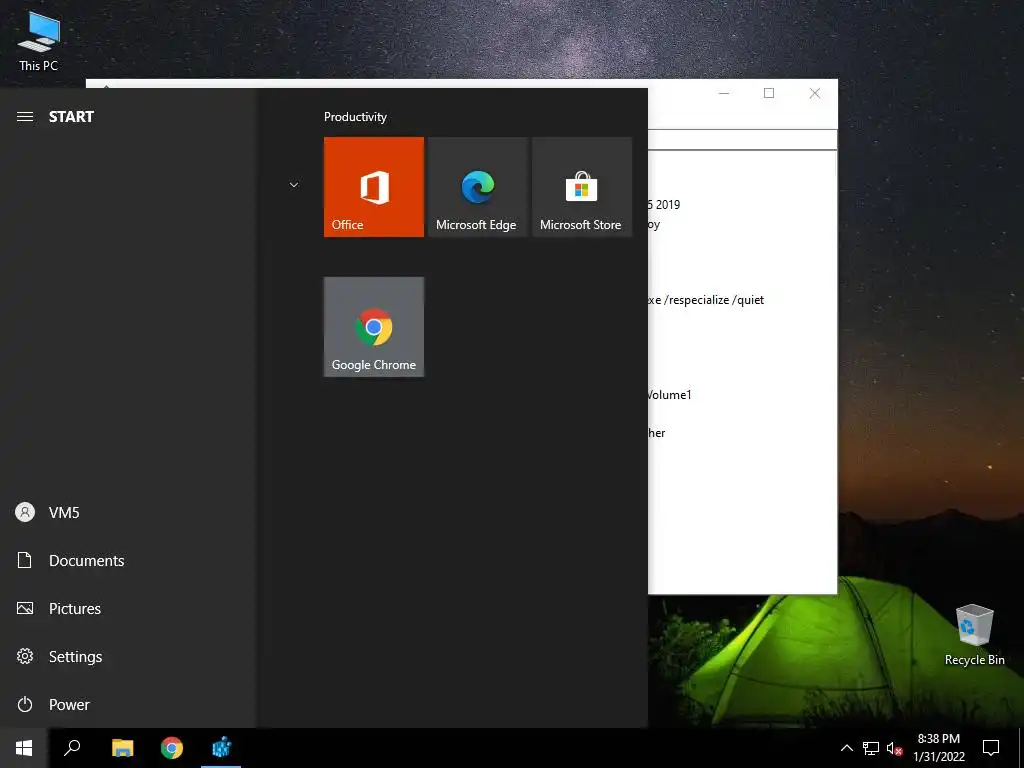Minimize the background window
The height and width of the screenshot is (768, 1024).
click(724, 93)
